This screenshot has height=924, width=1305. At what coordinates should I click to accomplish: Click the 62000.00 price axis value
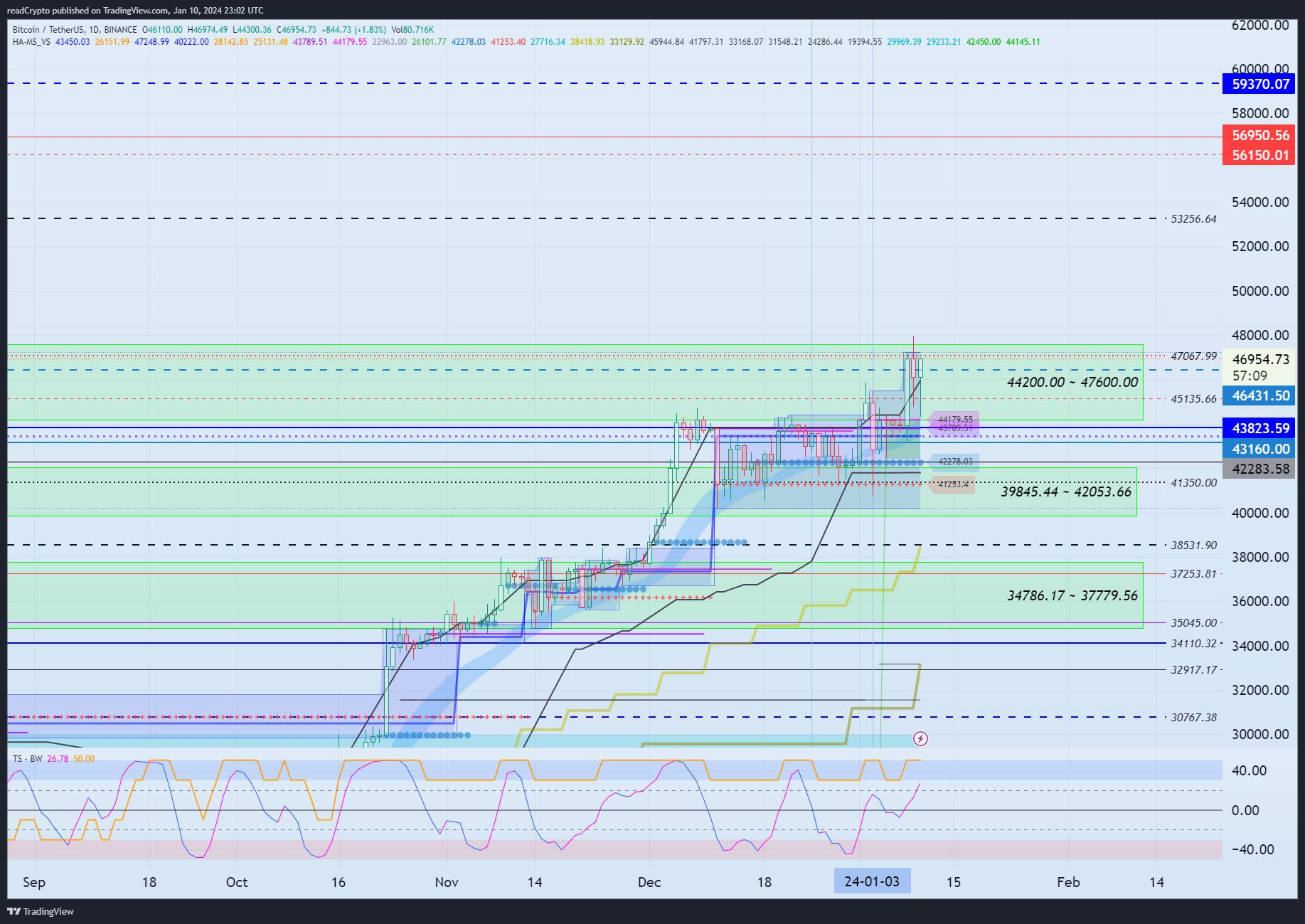[1260, 25]
